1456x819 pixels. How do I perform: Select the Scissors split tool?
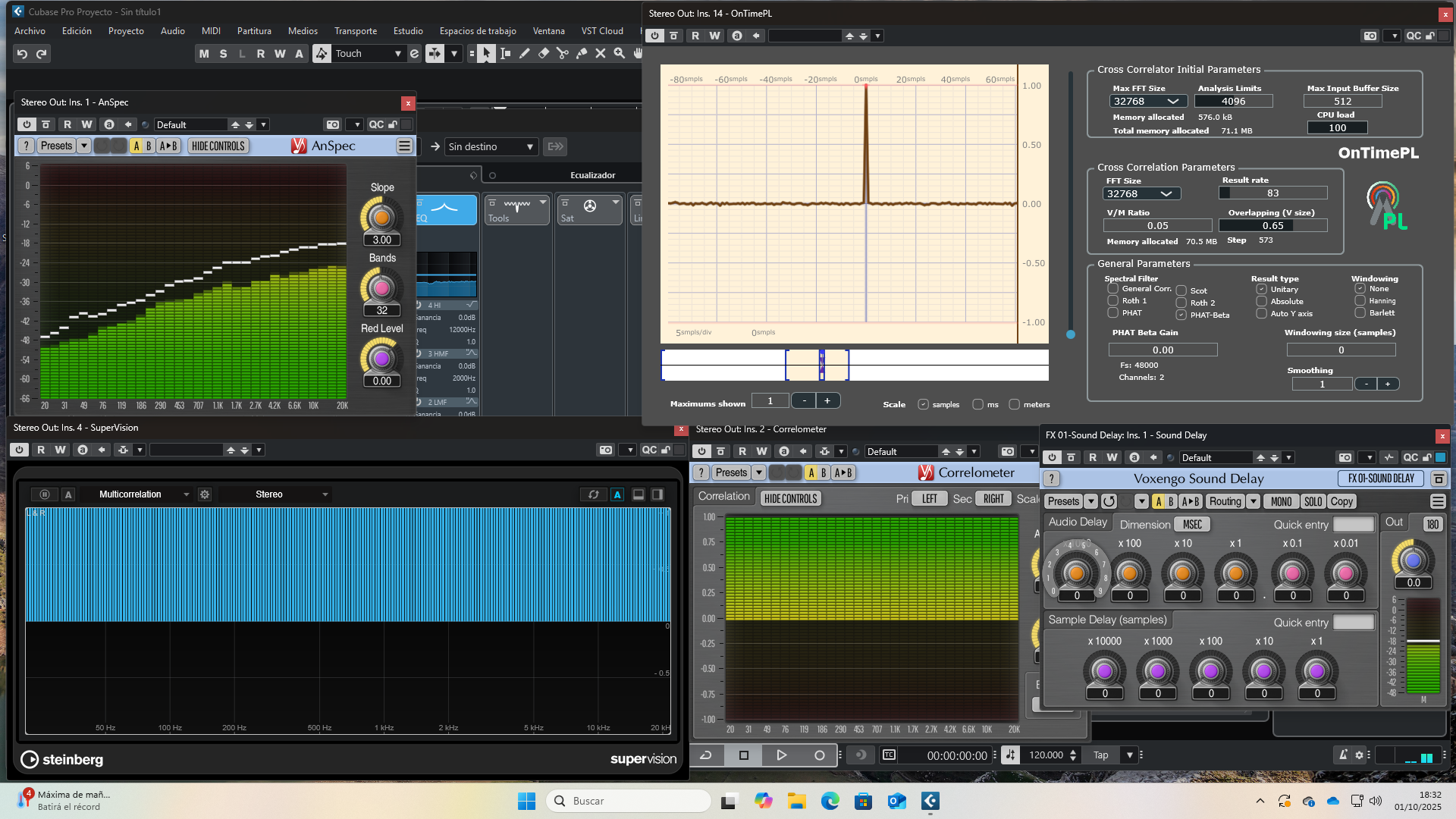(x=562, y=53)
